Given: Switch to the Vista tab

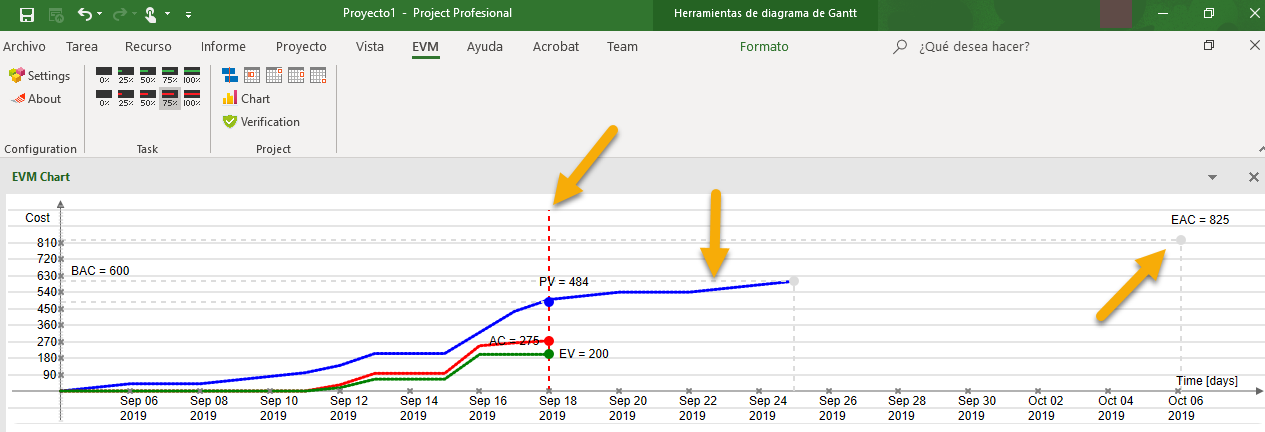Looking at the screenshot, I should 370,46.
